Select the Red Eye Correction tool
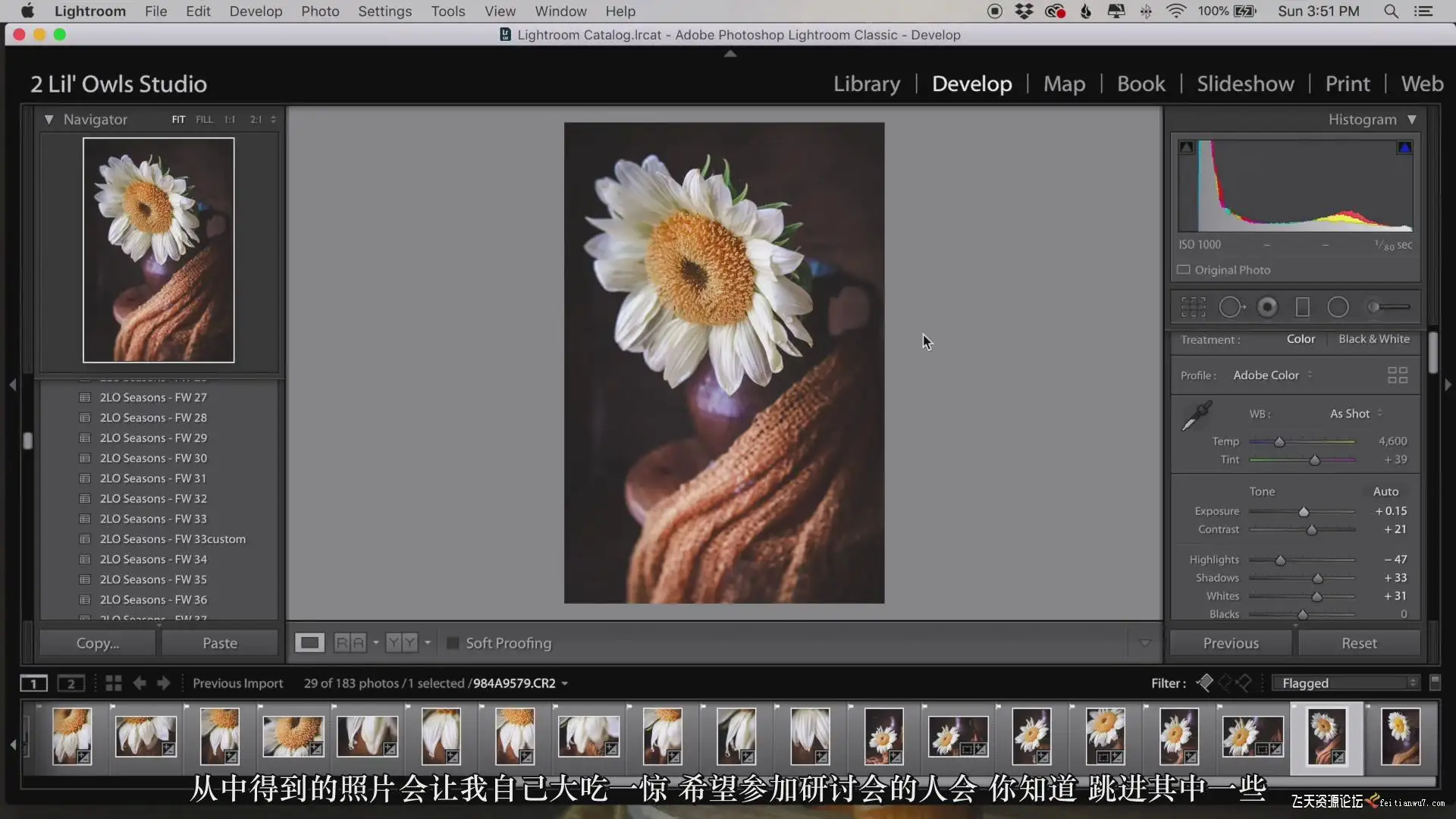 [x=1267, y=307]
